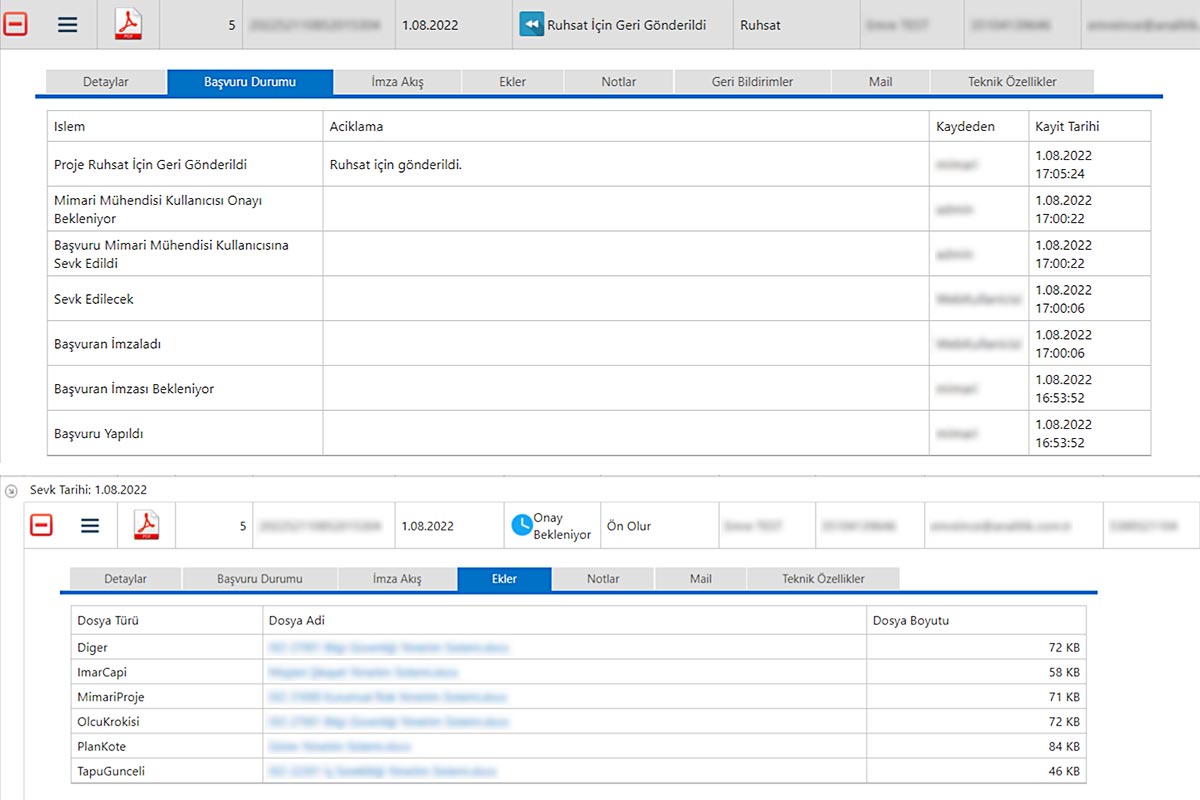
Task: Open the upper İmza Akış tab
Action: pos(397,82)
